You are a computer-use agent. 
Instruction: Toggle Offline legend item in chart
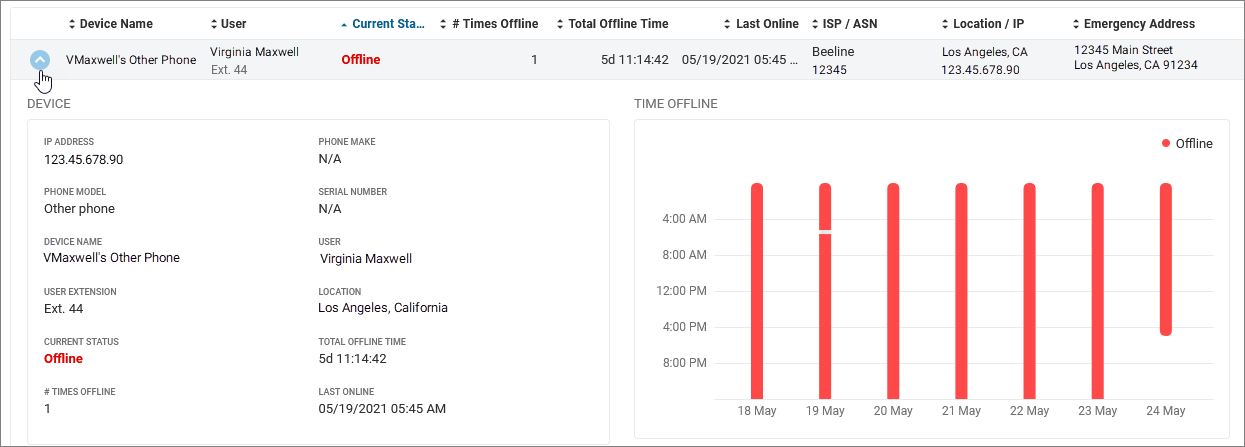click(x=1187, y=144)
